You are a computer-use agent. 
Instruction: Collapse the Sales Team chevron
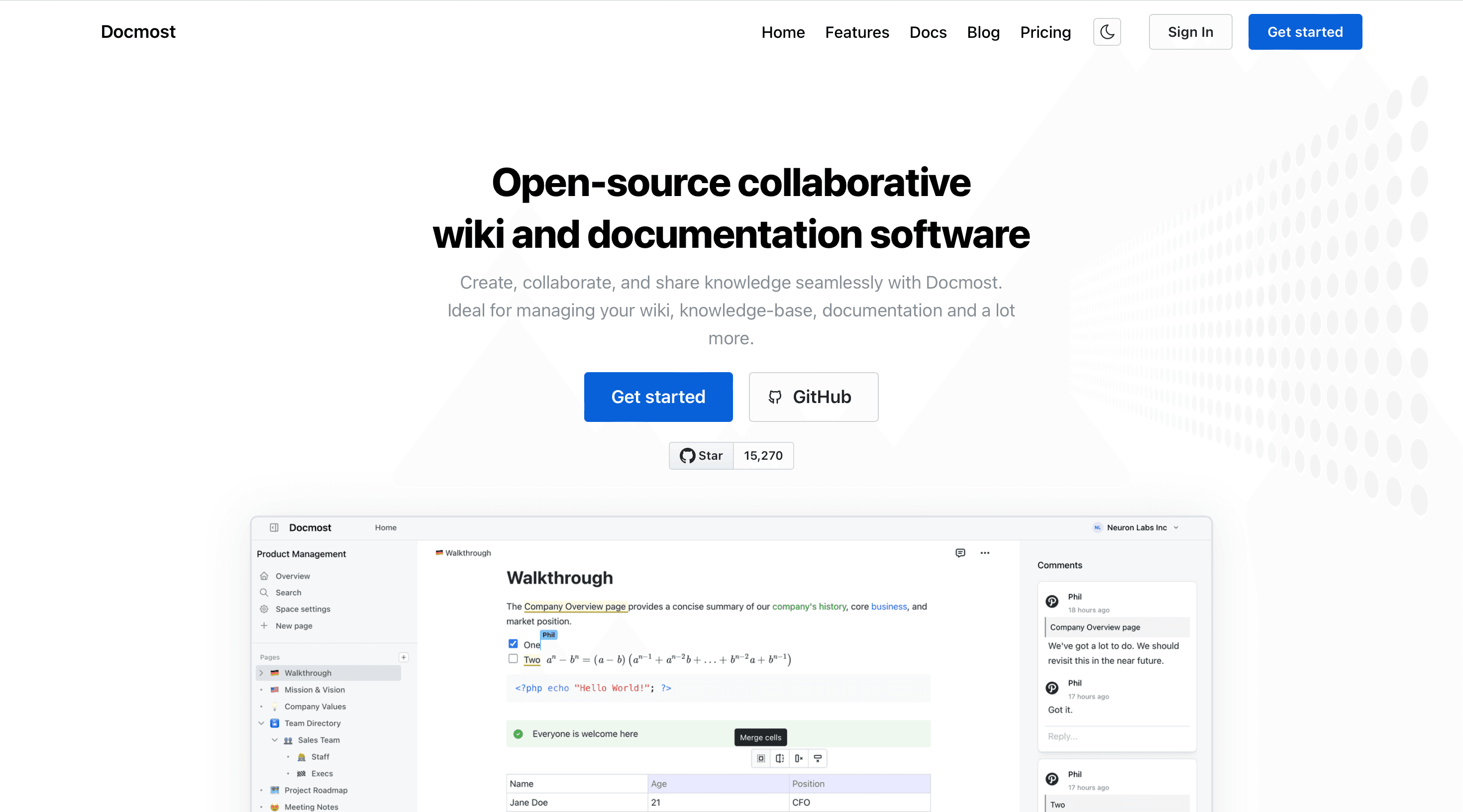(274, 739)
